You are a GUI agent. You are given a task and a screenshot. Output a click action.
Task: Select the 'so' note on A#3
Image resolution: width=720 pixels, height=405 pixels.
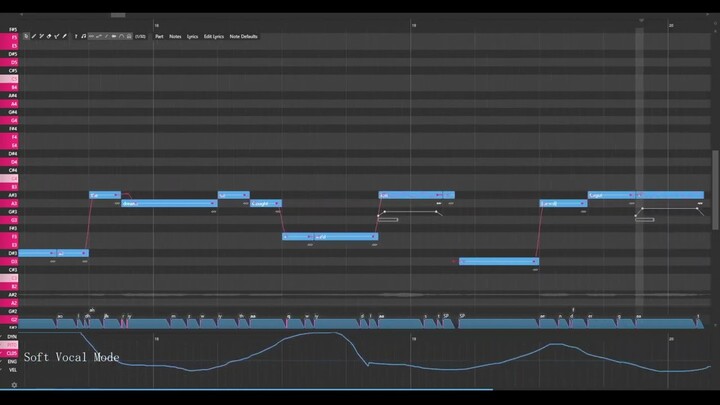pyautogui.click(x=234, y=195)
